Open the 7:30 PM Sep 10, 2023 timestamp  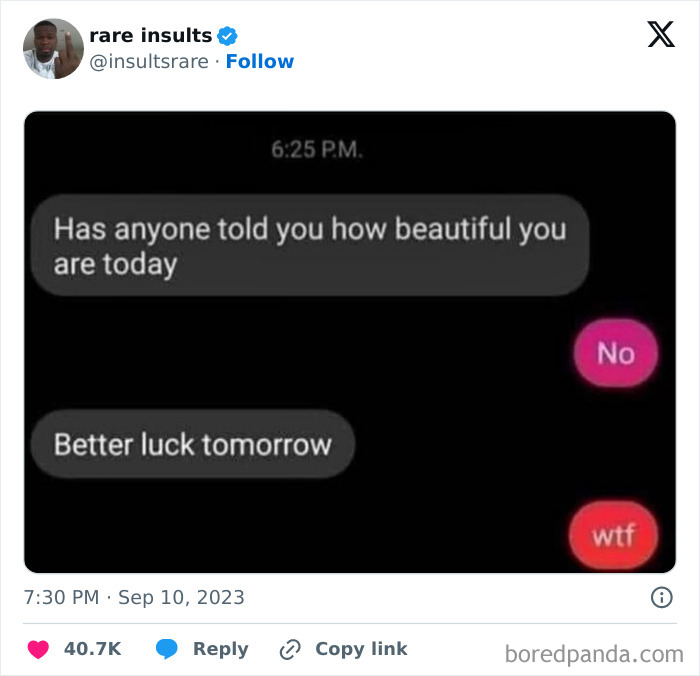[x=134, y=598]
